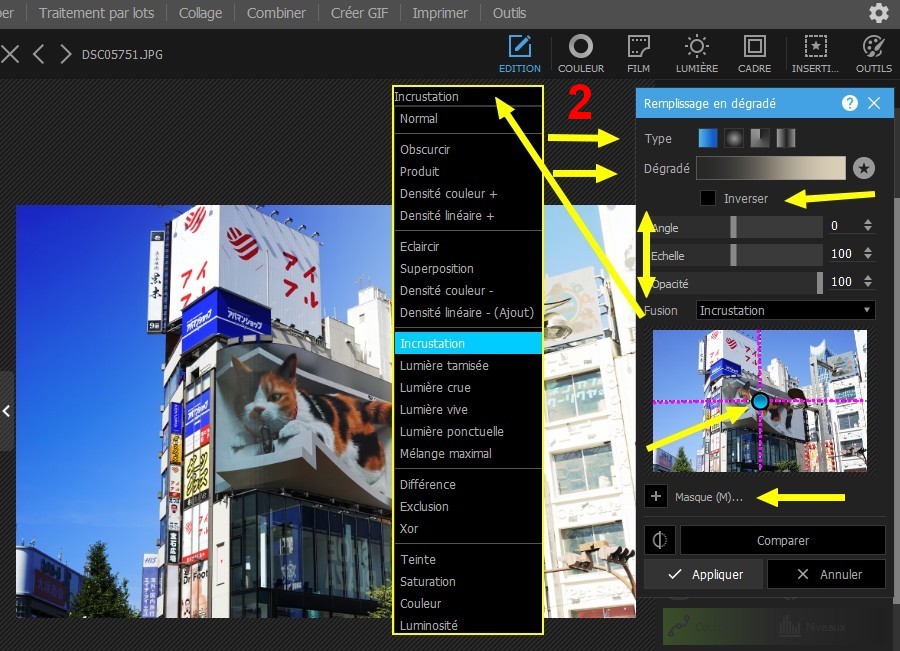Click the Annuler button
Viewport: 900px width, 651px height.
(x=827, y=574)
